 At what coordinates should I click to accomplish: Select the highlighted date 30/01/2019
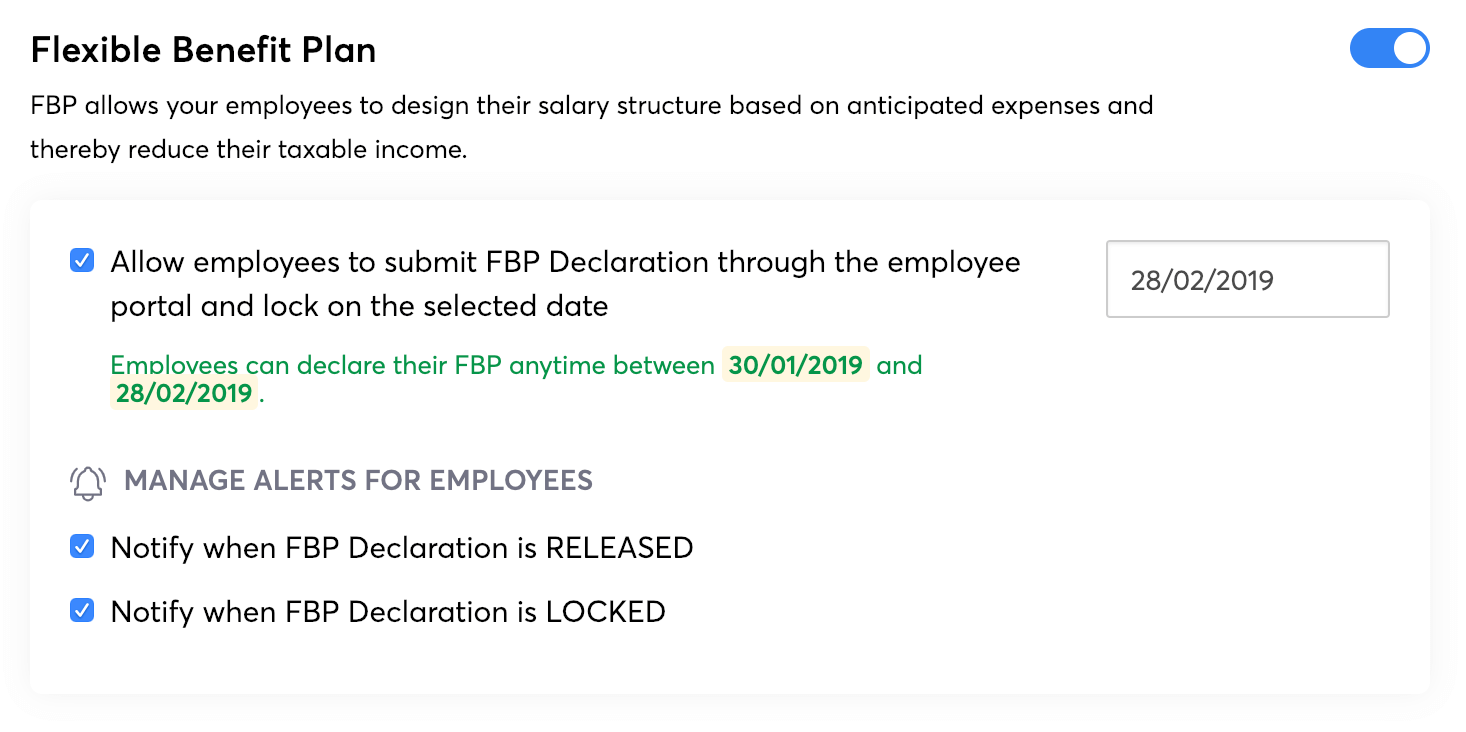[x=795, y=365]
